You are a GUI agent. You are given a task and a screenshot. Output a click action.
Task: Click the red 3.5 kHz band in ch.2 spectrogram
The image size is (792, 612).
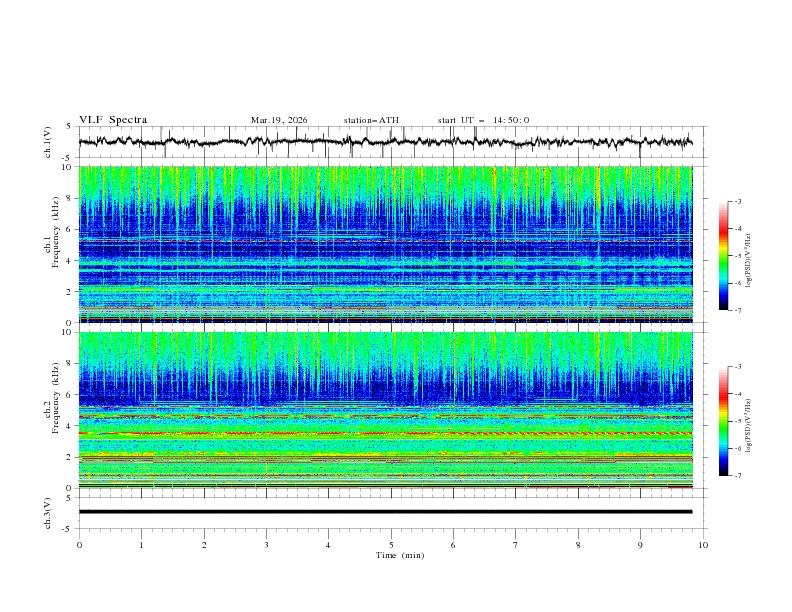(x=385, y=434)
